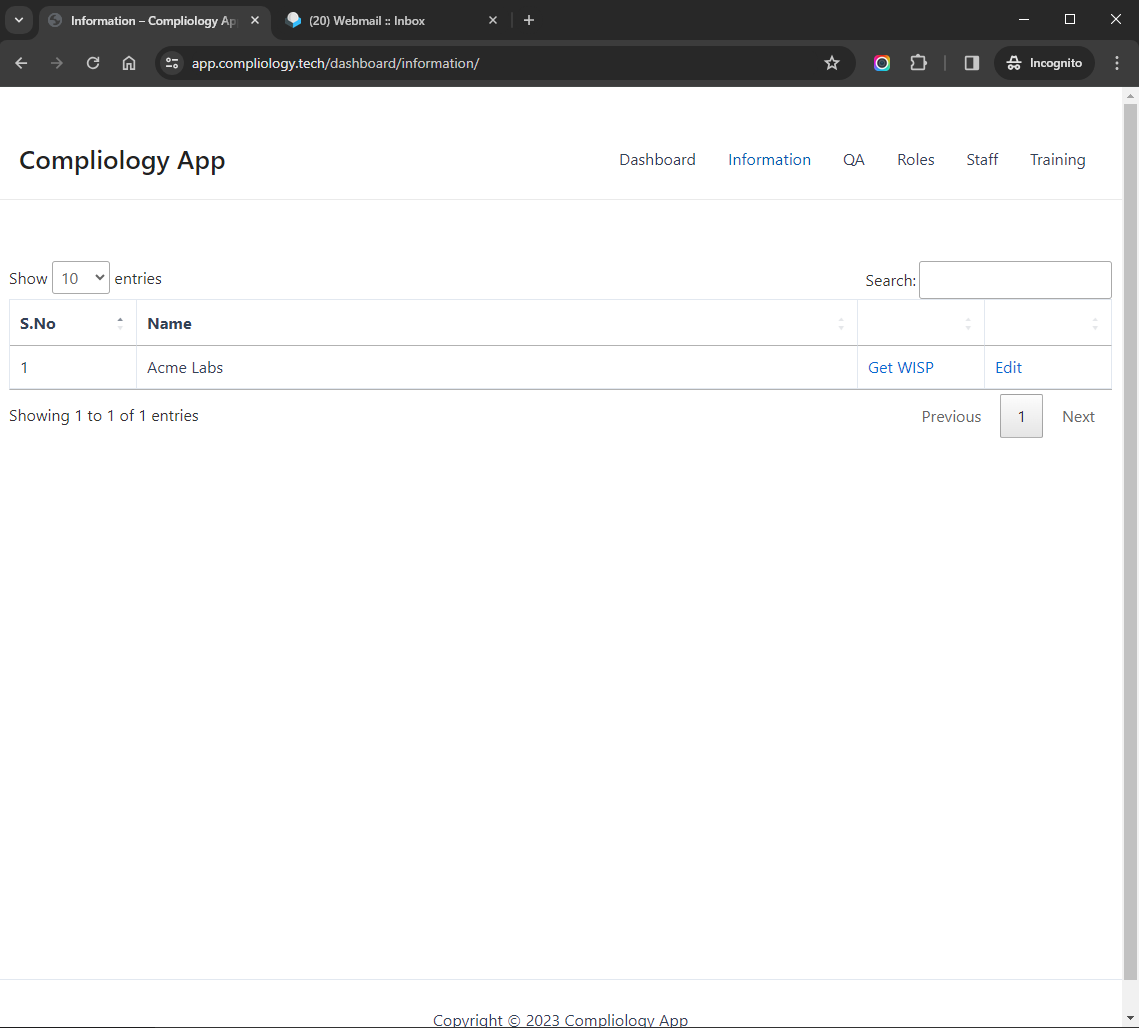Image resolution: width=1139 pixels, height=1028 pixels.
Task: Reload the page with refresh icon
Action: click(93, 63)
